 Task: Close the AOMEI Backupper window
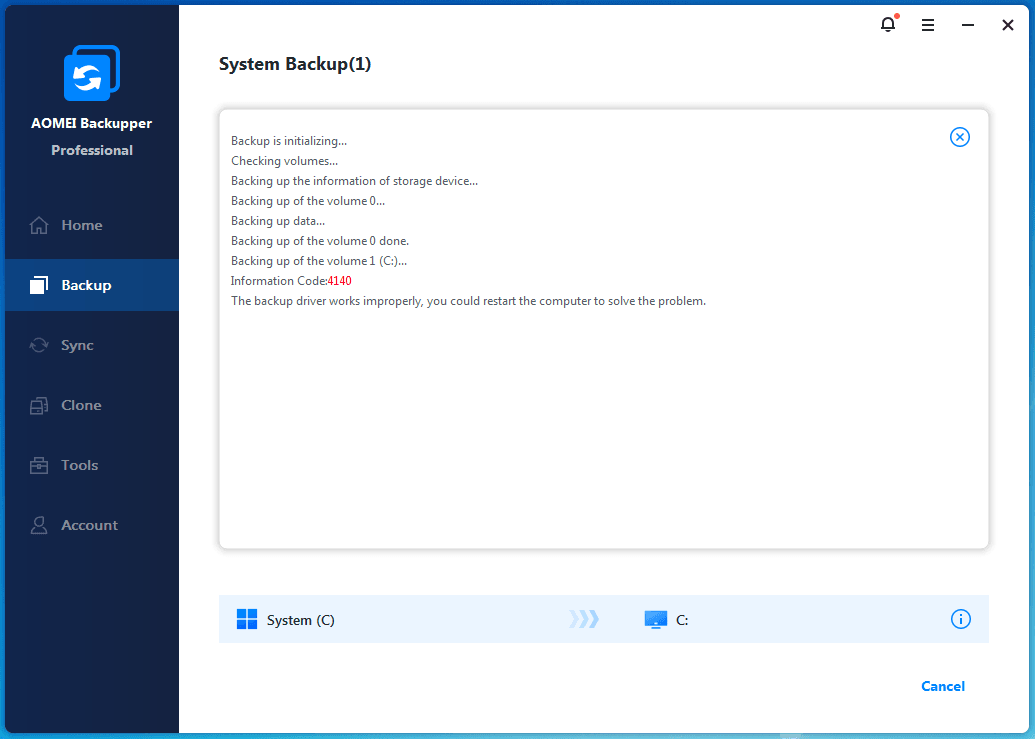1007,25
